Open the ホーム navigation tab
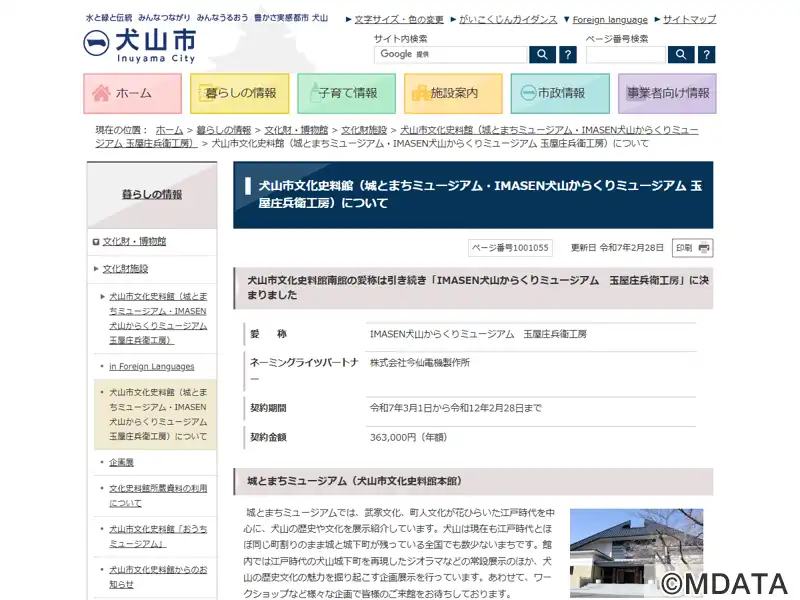The height and width of the screenshot is (600, 800). [x=132, y=93]
